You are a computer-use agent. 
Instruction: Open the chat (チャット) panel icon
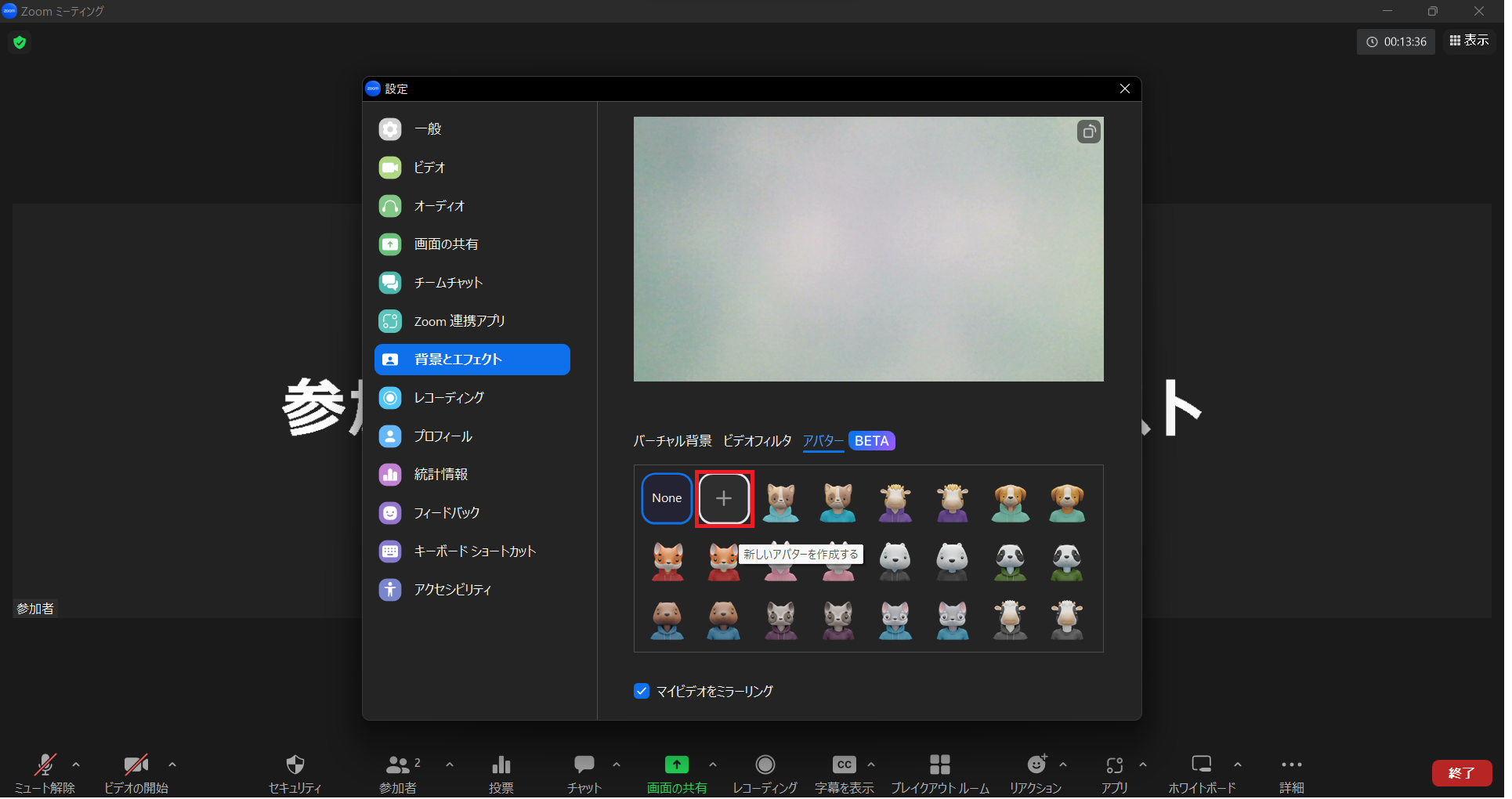click(584, 765)
